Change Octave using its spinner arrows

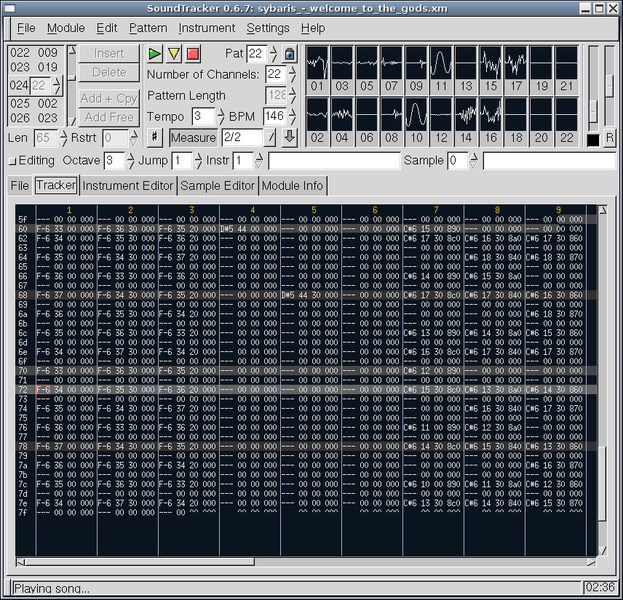(130, 160)
